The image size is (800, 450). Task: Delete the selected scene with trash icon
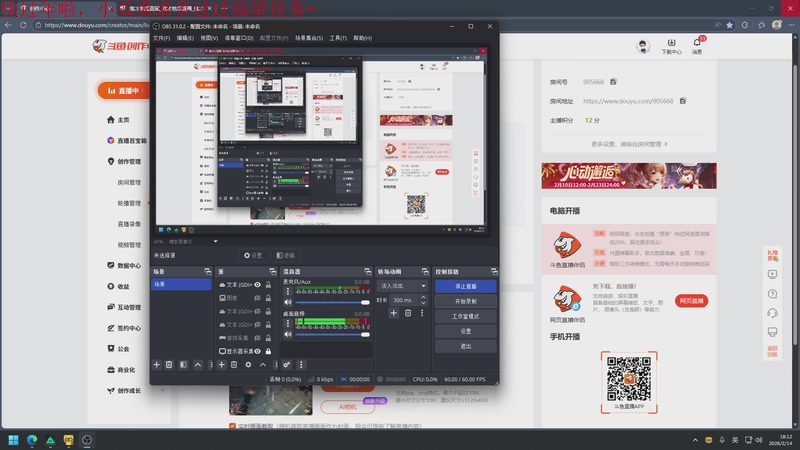pos(169,365)
